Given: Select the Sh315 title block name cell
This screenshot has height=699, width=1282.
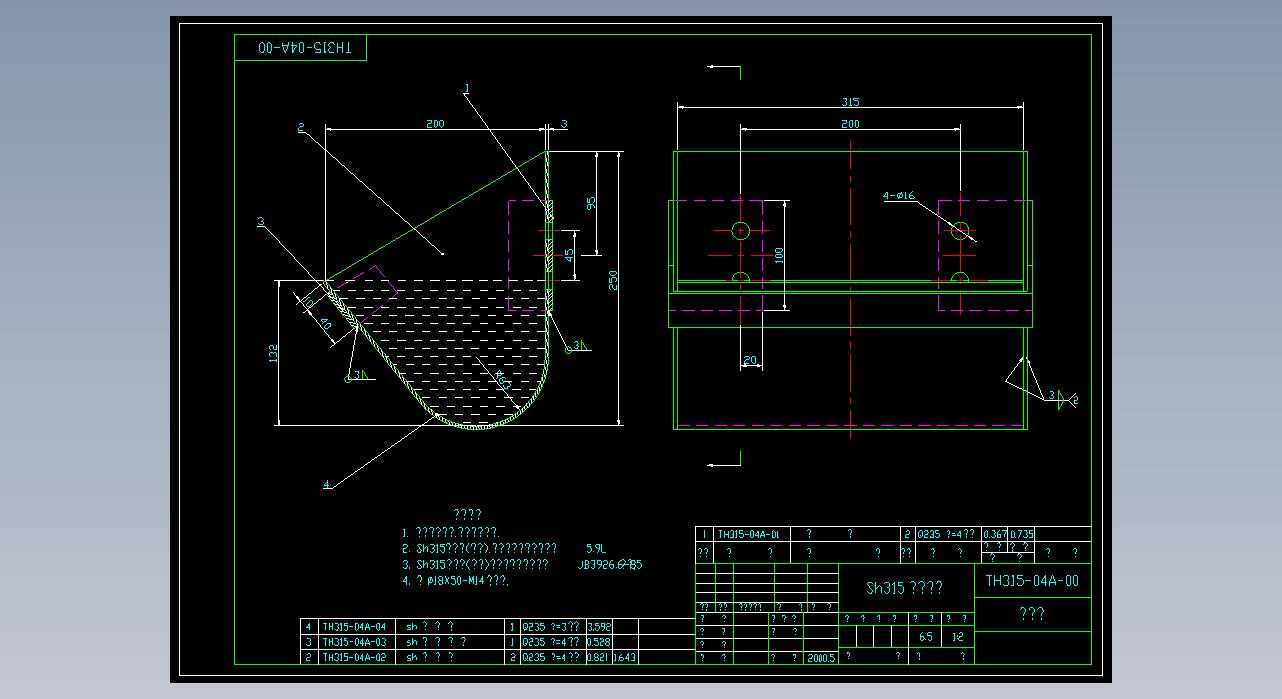Looking at the screenshot, I should coord(904,588).
